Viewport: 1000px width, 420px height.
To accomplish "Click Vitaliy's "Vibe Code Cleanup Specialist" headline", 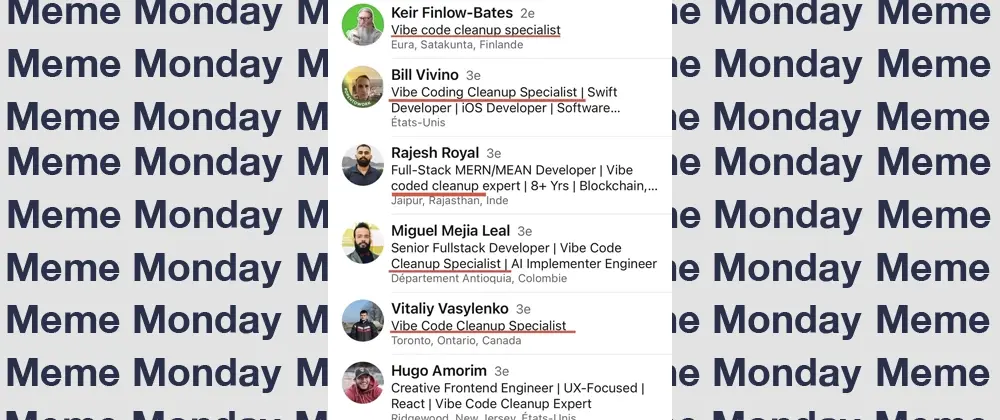I will click(x=479, y=325).
